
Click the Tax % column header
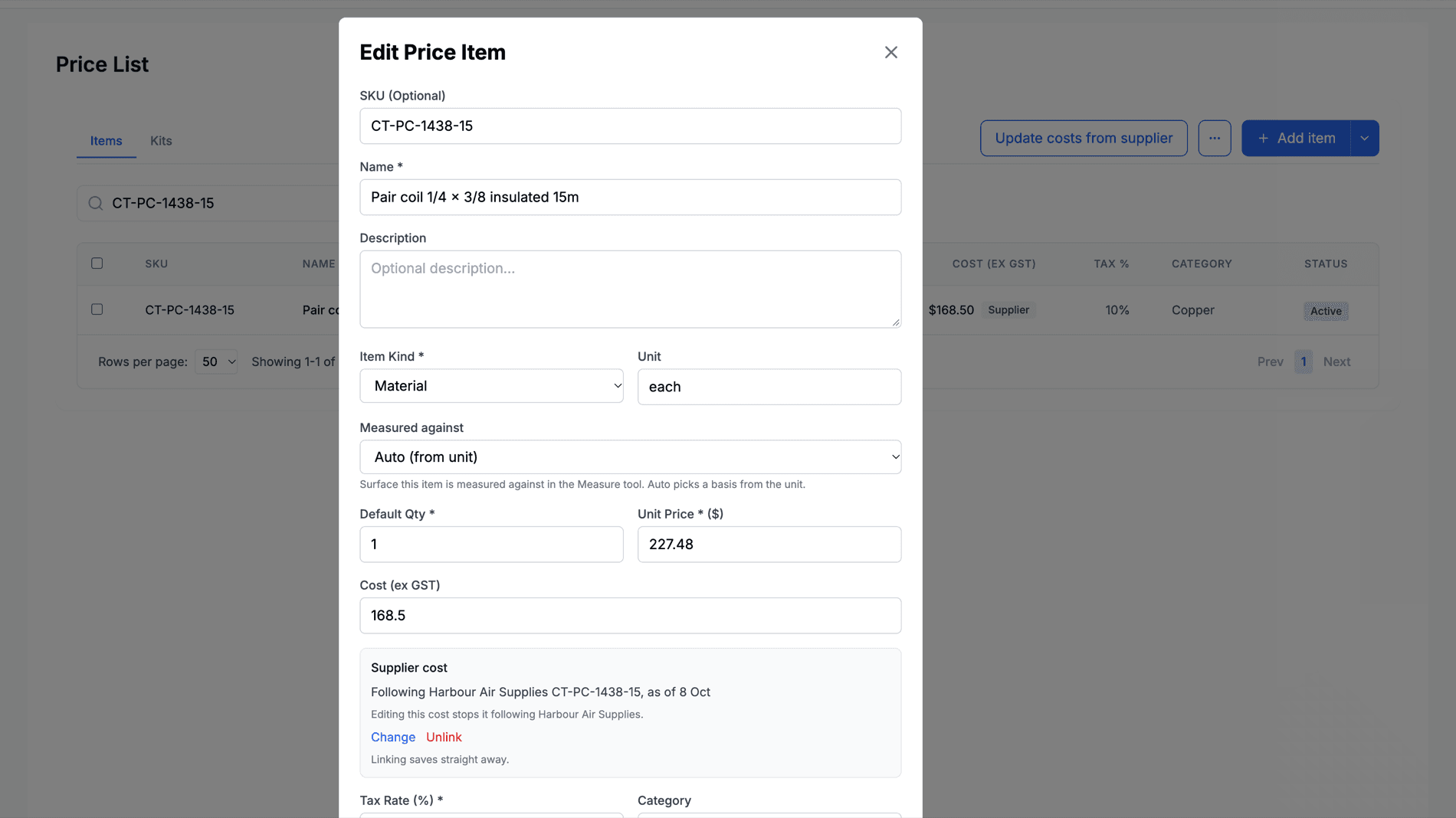pos(1111,263)
